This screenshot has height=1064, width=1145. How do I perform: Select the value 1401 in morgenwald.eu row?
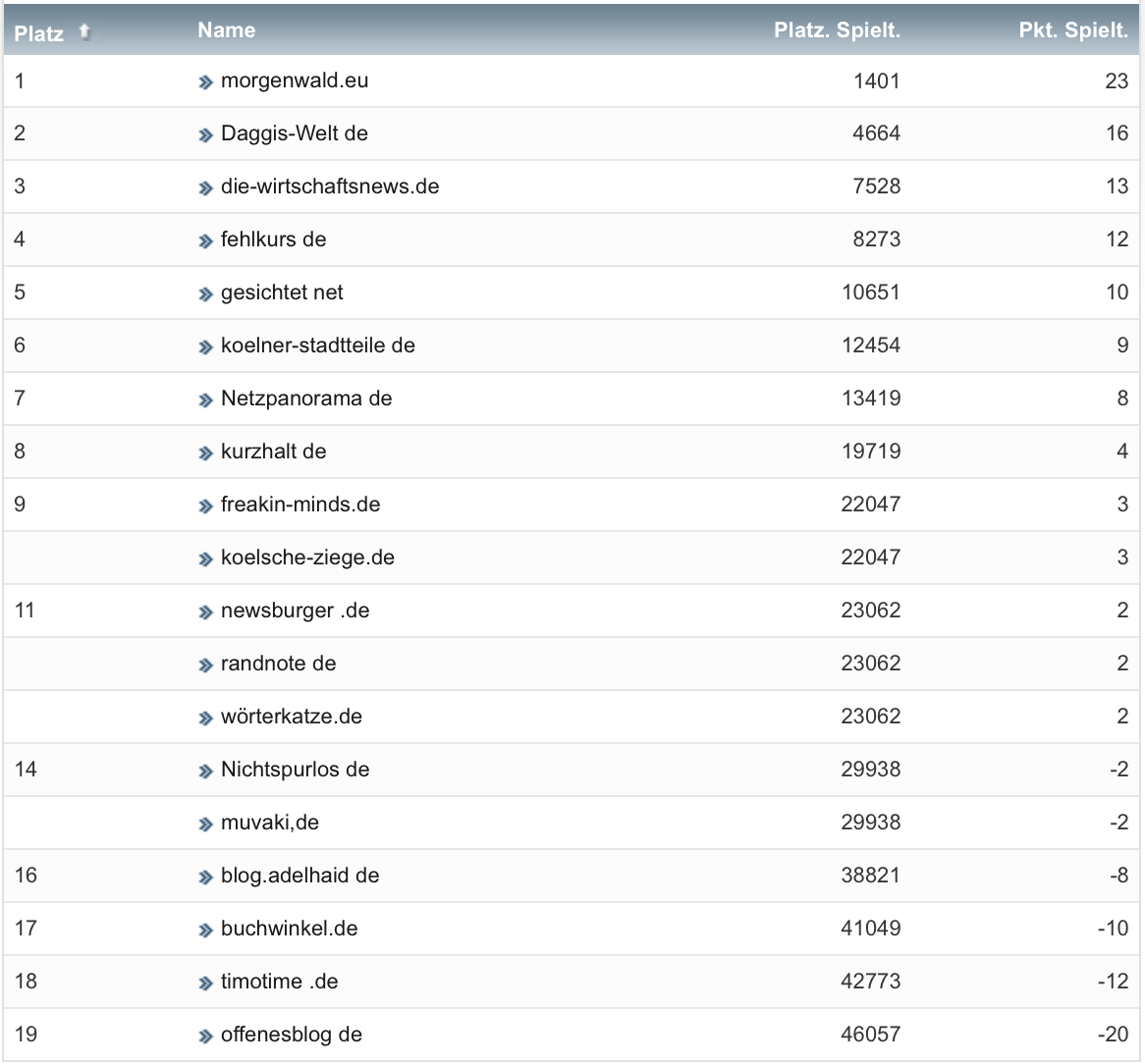[x=876, y=81]
